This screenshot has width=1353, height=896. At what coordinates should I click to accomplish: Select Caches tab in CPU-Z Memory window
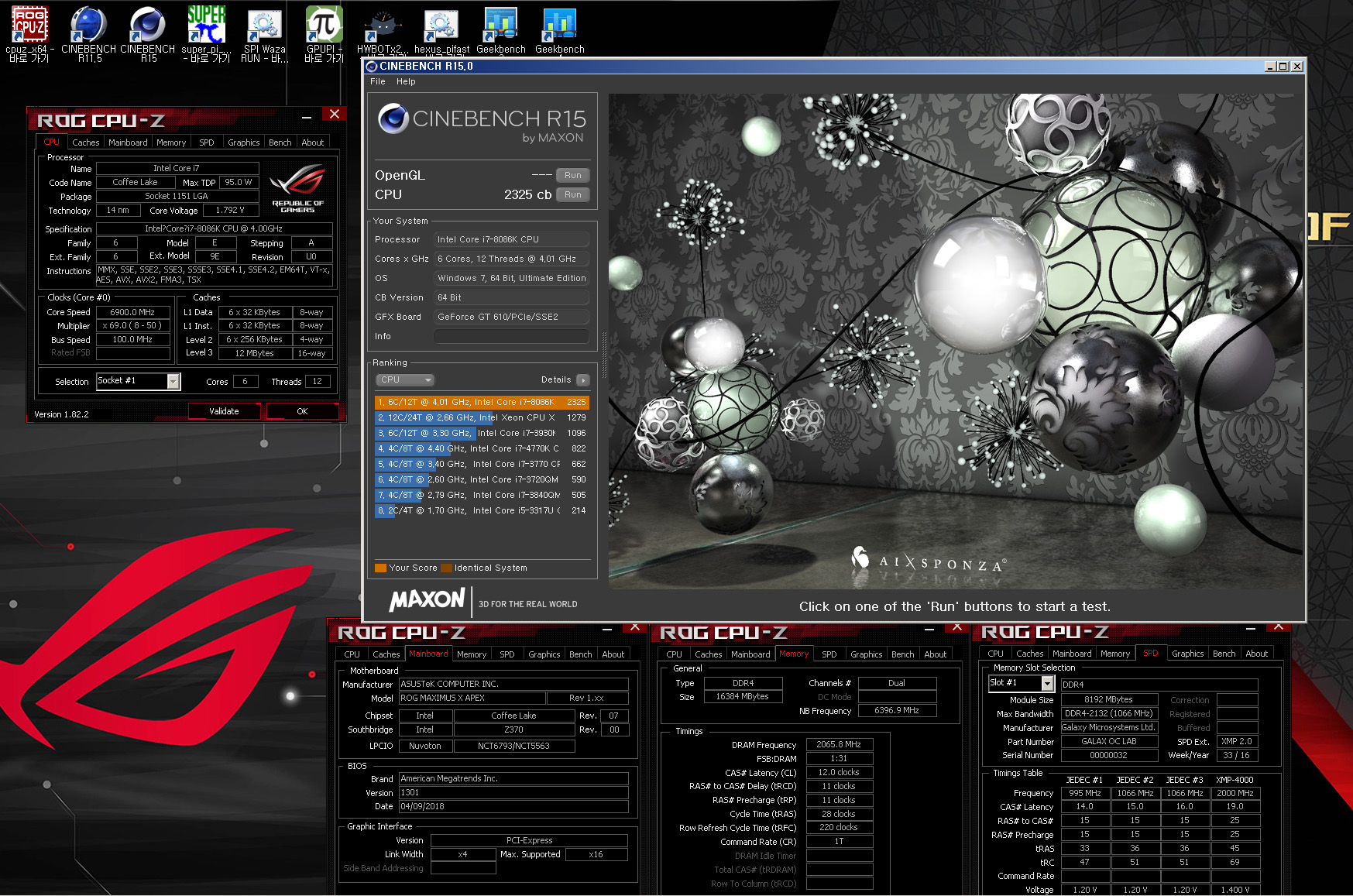coord(709,654)
